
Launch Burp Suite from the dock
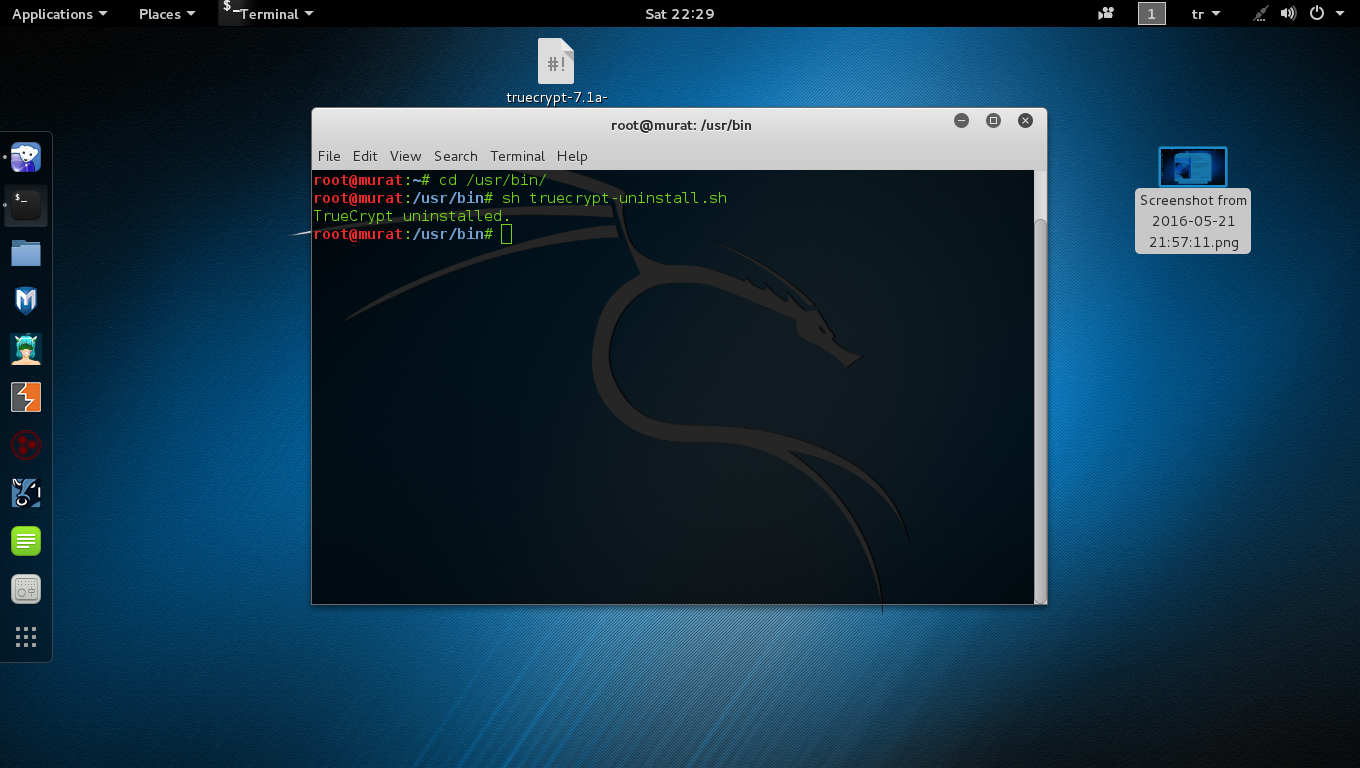[x=26, y=397]
